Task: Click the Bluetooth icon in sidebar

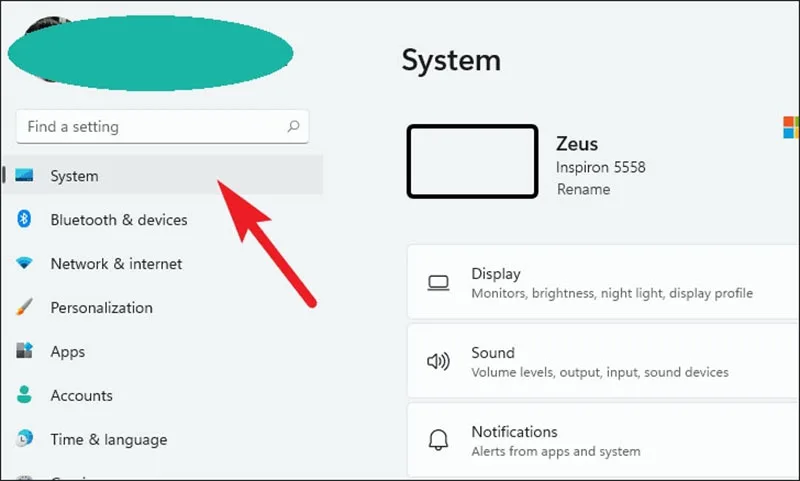Action: (24, 219)
